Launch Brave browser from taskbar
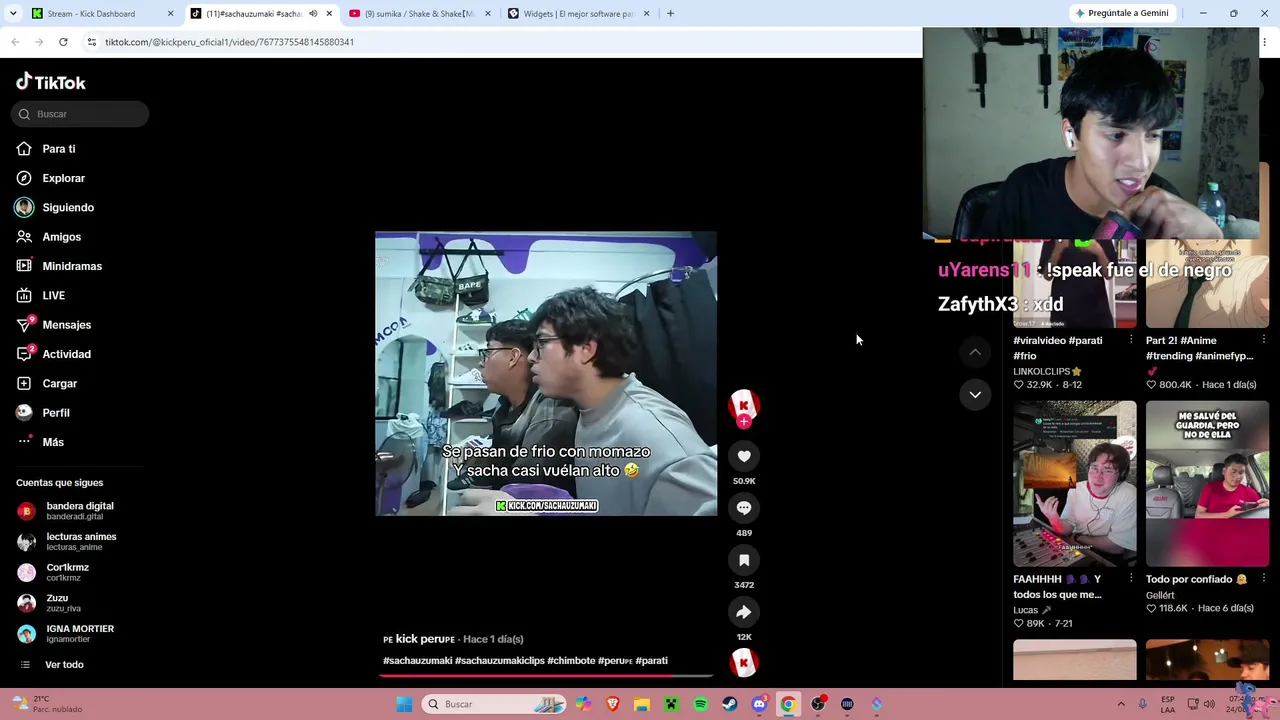 coord(612,704)
